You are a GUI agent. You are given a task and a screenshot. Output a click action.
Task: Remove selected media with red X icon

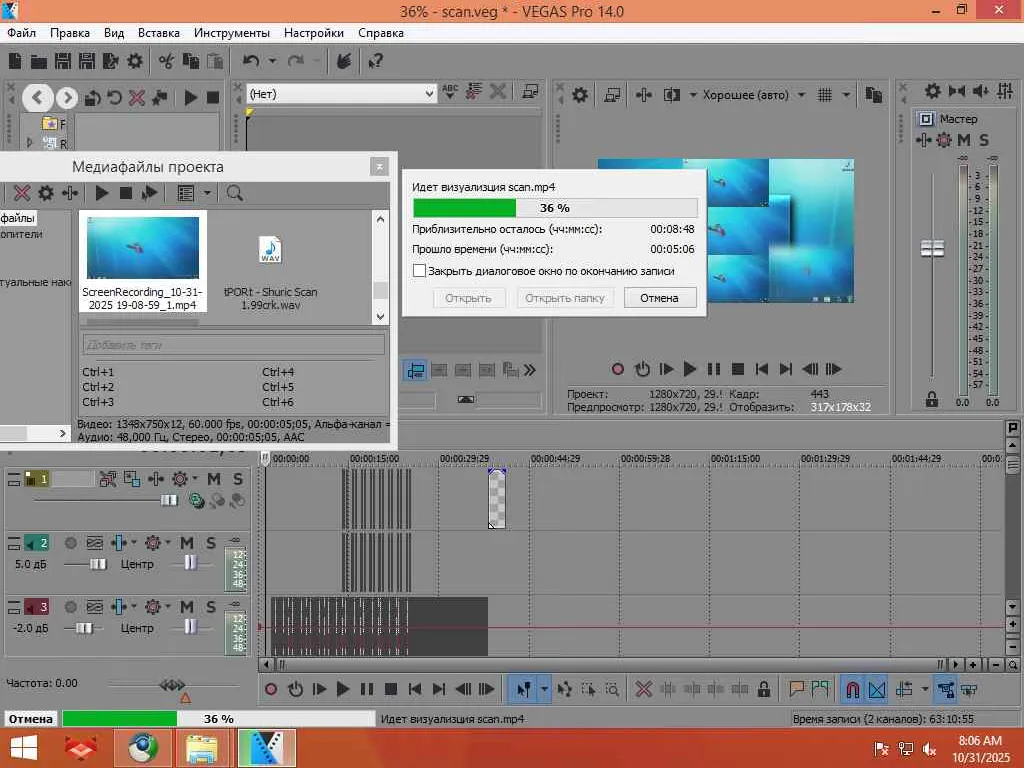(x=22, y=193)
